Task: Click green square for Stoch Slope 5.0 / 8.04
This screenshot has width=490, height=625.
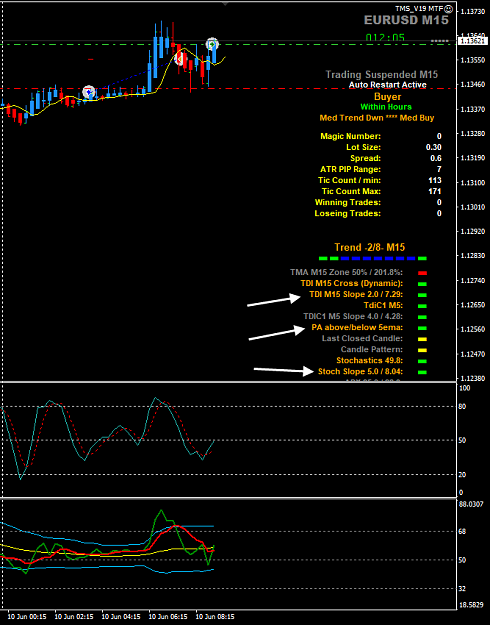Action: pyautogui.click(x=422, y=372)
